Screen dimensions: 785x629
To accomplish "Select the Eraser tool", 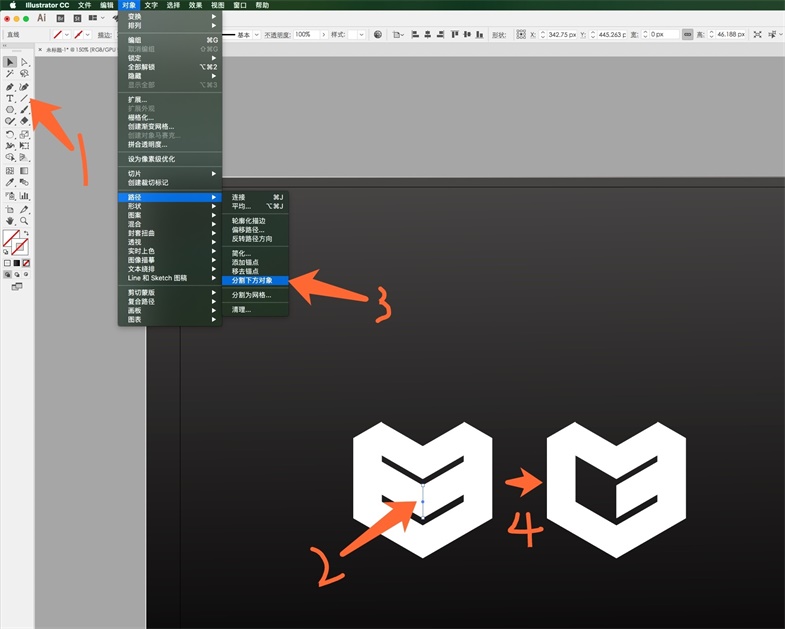I will pos(24,122).
